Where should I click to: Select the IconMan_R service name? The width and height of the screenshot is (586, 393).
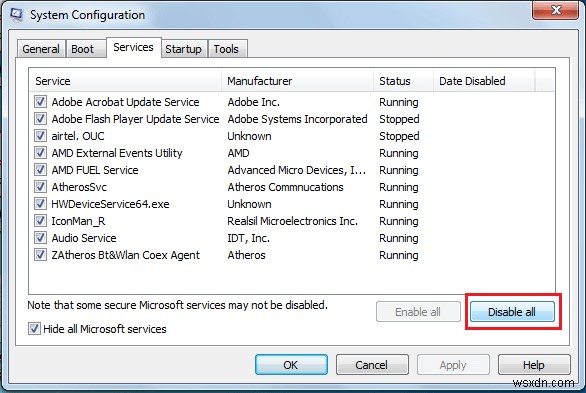click(78, 221)
